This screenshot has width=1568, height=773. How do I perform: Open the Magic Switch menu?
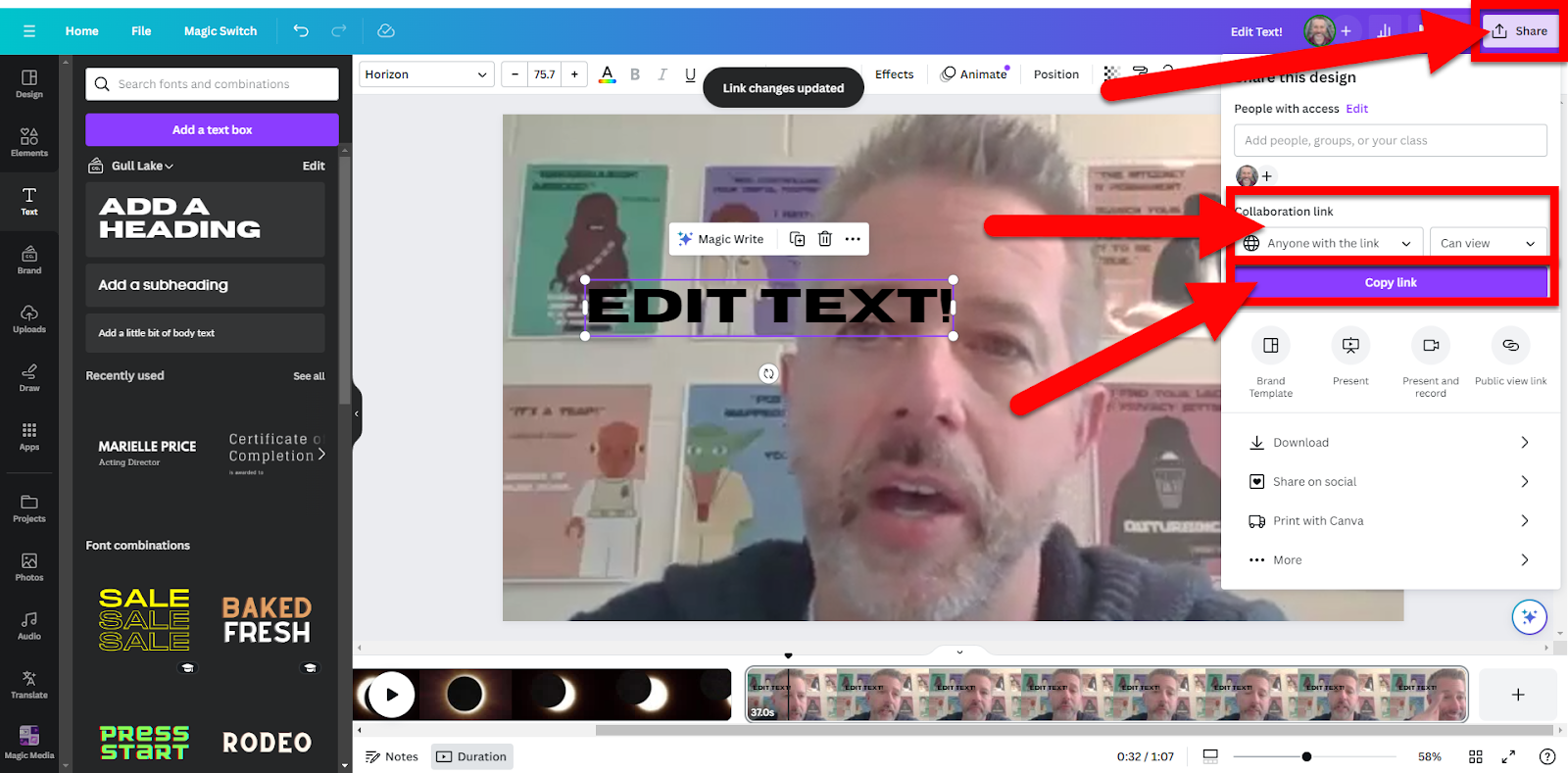click(x=220, y=31)
